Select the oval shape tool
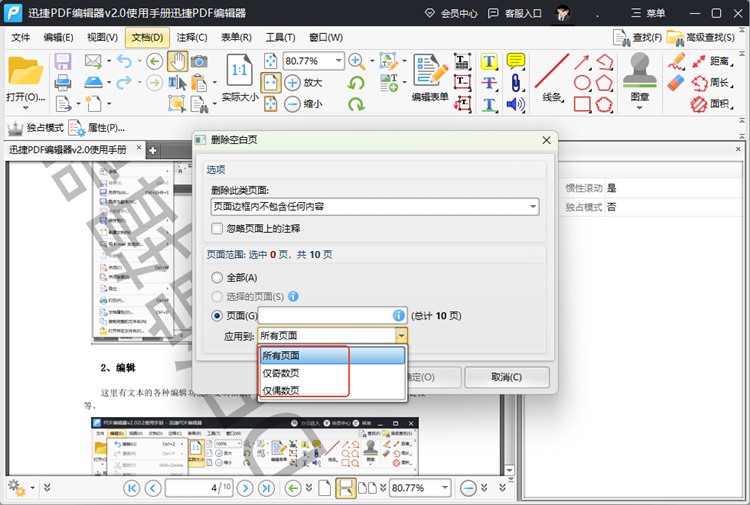 coord(582,83)
